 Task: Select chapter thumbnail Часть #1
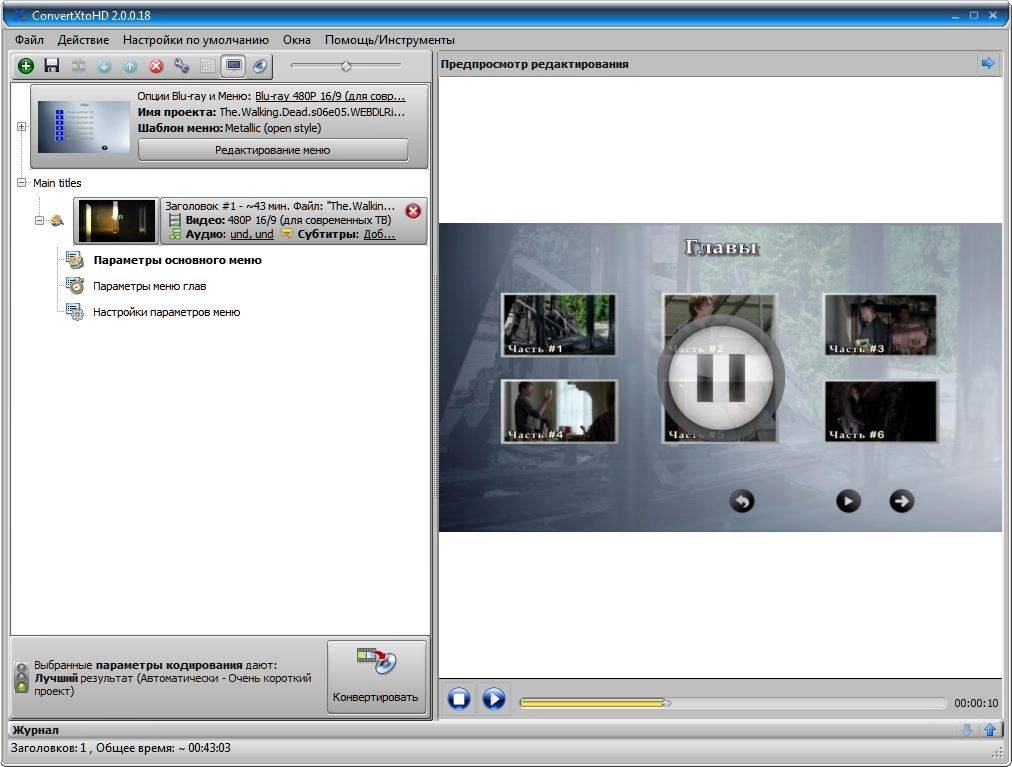click(559, 325)
